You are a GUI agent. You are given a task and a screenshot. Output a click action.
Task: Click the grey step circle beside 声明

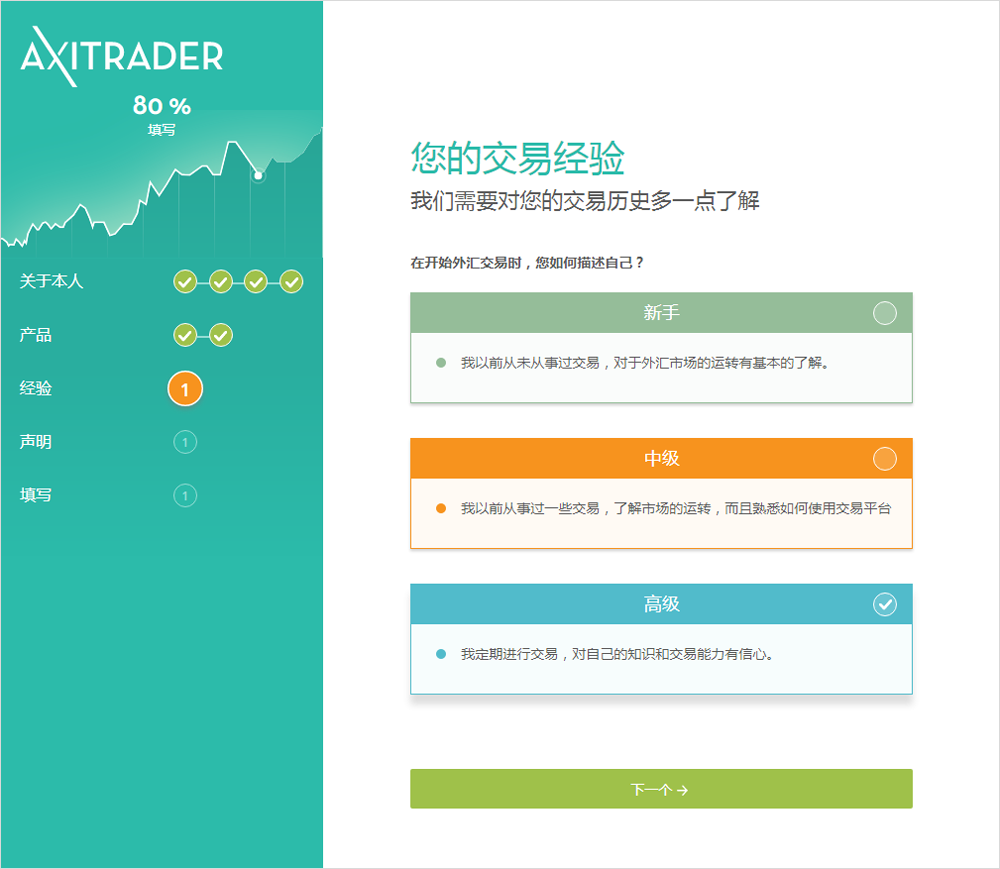coord(185,442)
